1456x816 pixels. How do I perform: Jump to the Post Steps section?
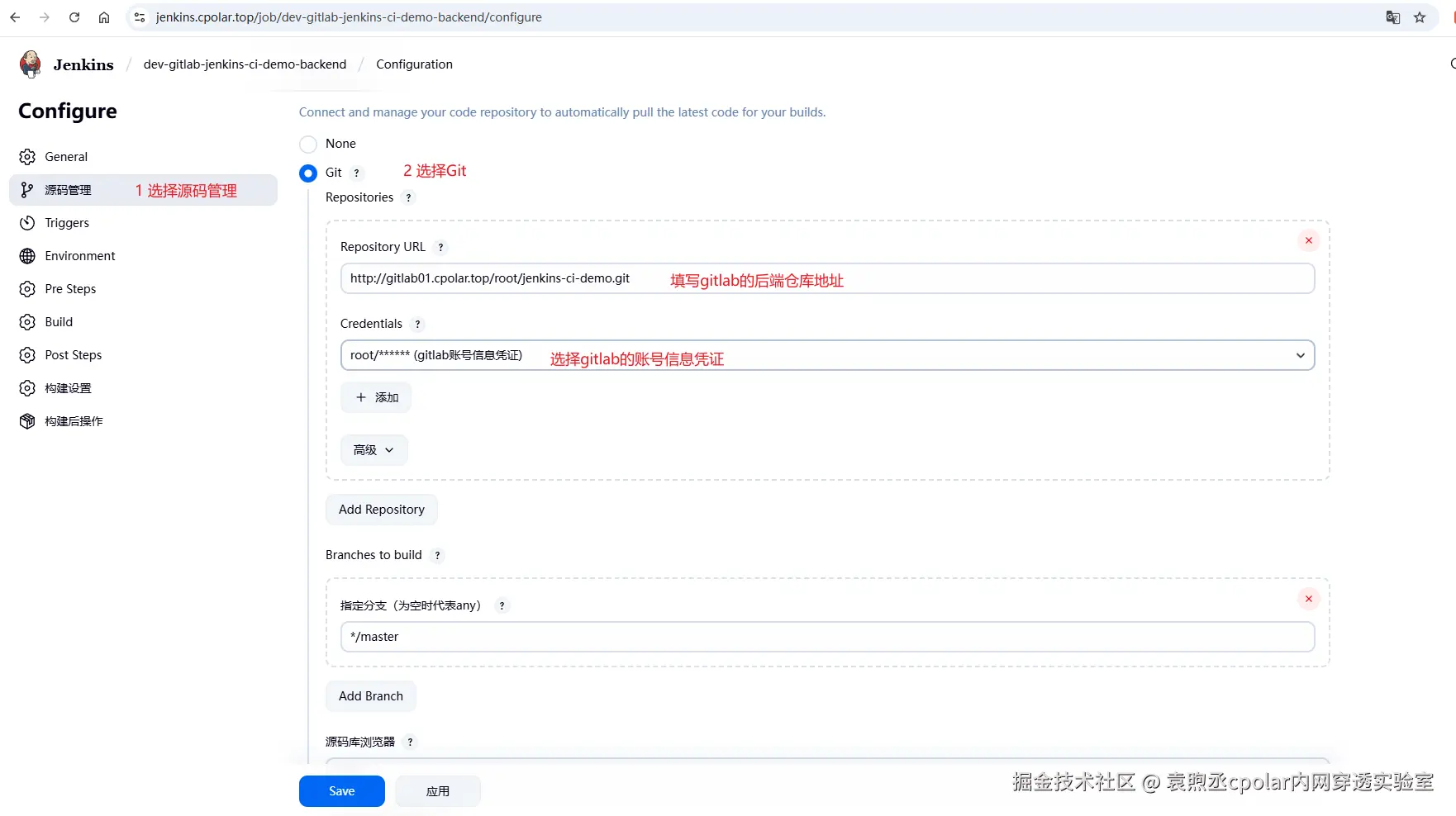tap(143, 355)
